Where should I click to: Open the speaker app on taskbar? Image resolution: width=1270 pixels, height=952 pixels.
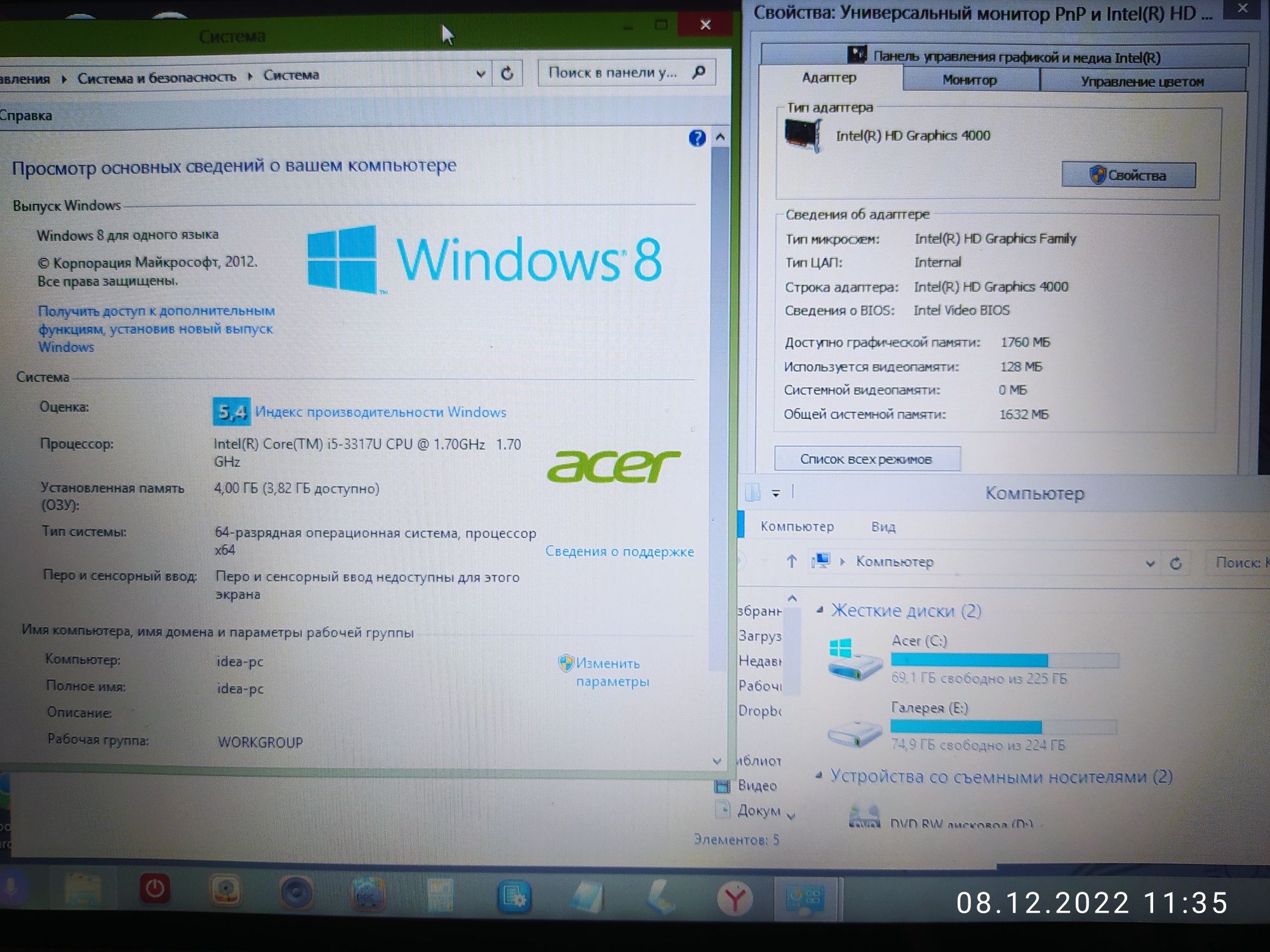pyautogui.click(x=297, y=893)
